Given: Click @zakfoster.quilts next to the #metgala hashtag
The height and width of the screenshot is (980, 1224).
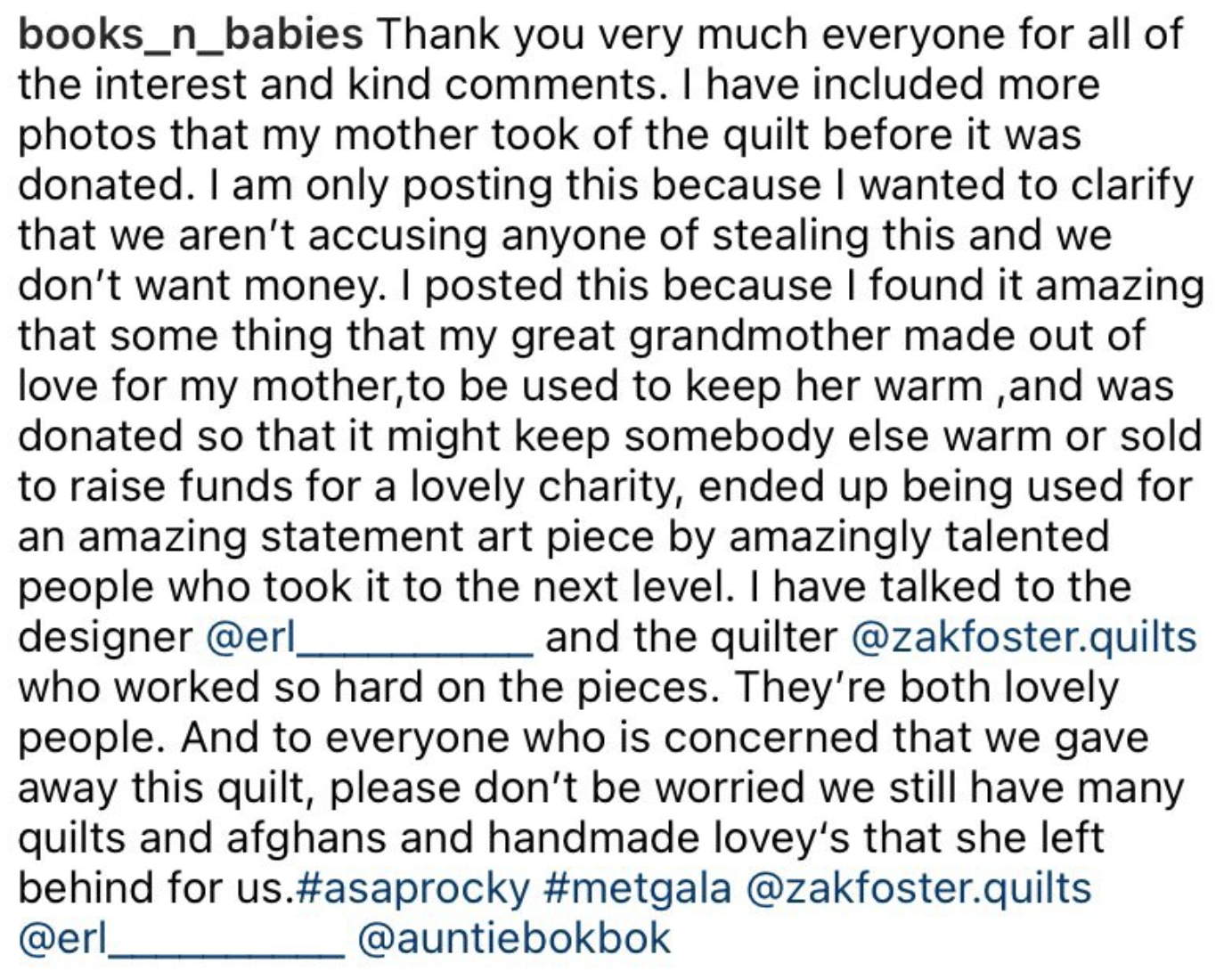Looking at the screenshot, I should (918, 889).
